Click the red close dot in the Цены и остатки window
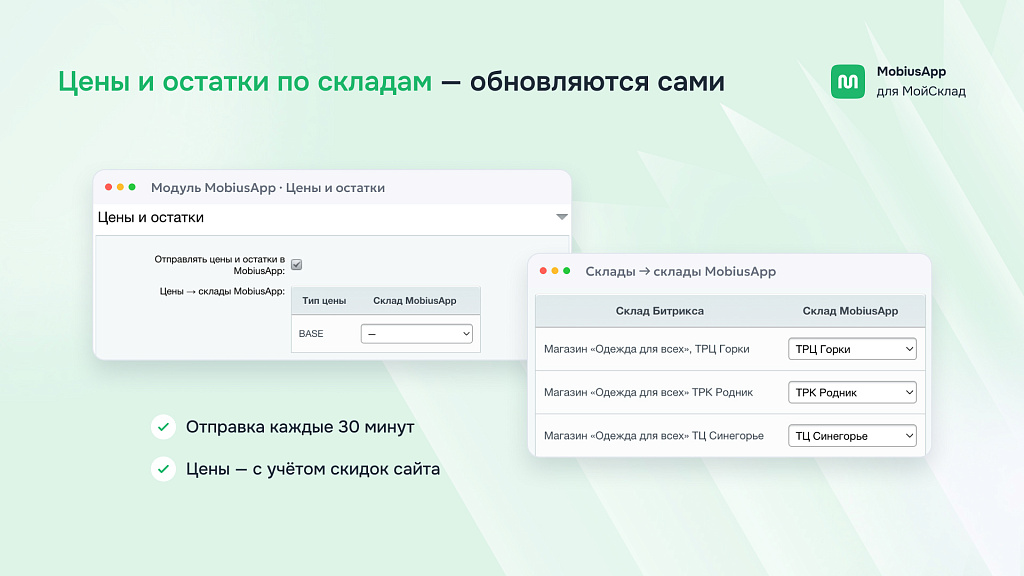This screenshot has width=1024, height=576. coord(108,187)
